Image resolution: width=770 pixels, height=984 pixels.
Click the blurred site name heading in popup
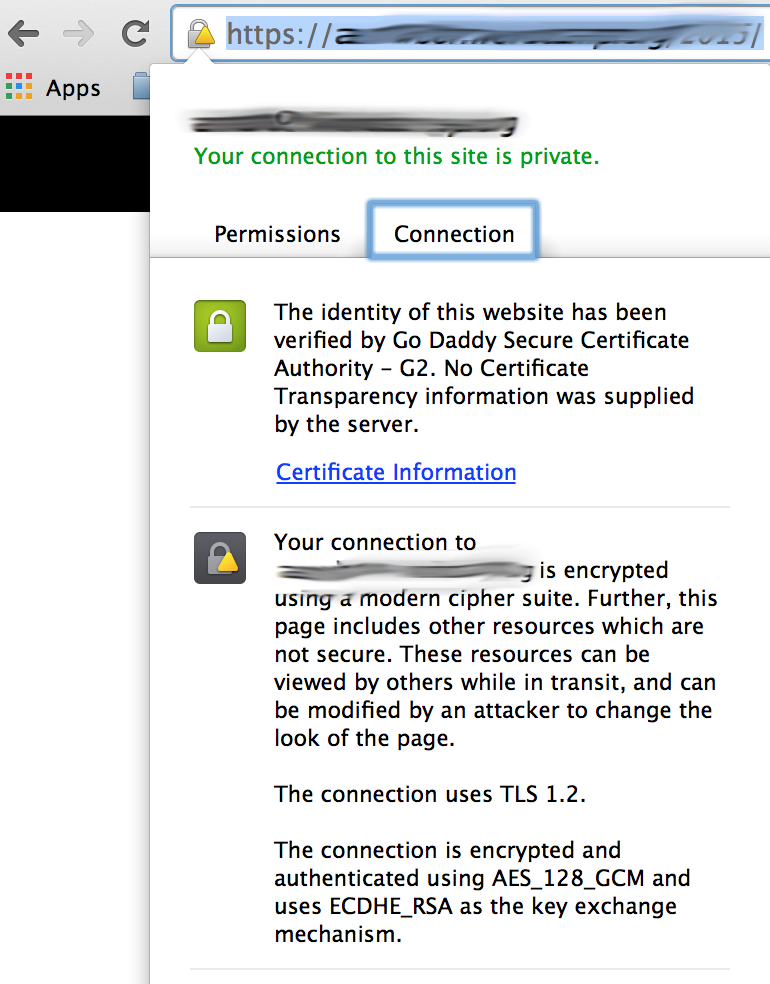355,123
